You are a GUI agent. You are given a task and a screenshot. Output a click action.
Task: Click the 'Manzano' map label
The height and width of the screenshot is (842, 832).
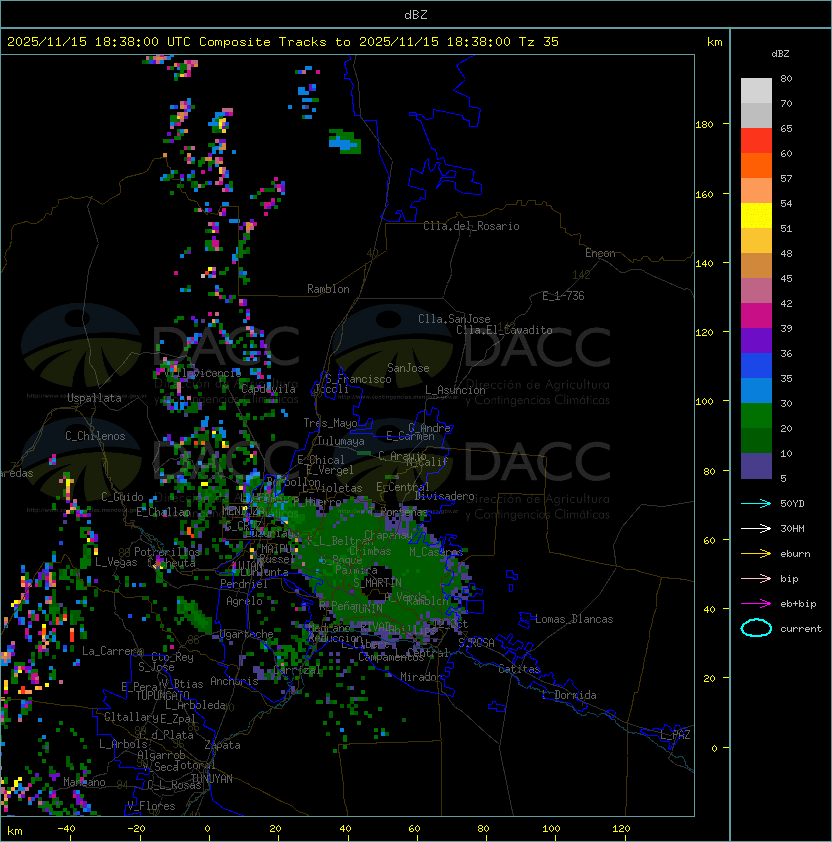pos(84,782)
